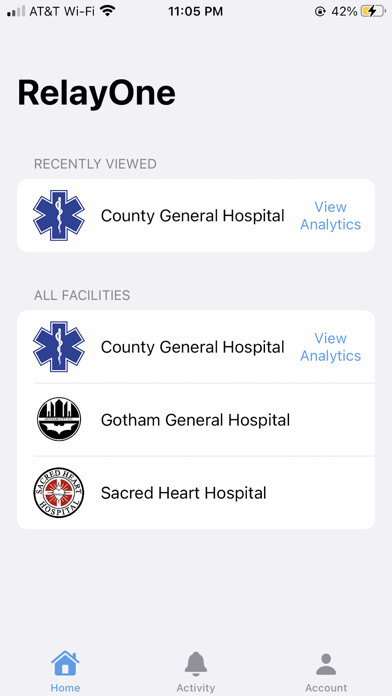Tap the Home house icon

[x=65, y=663]
